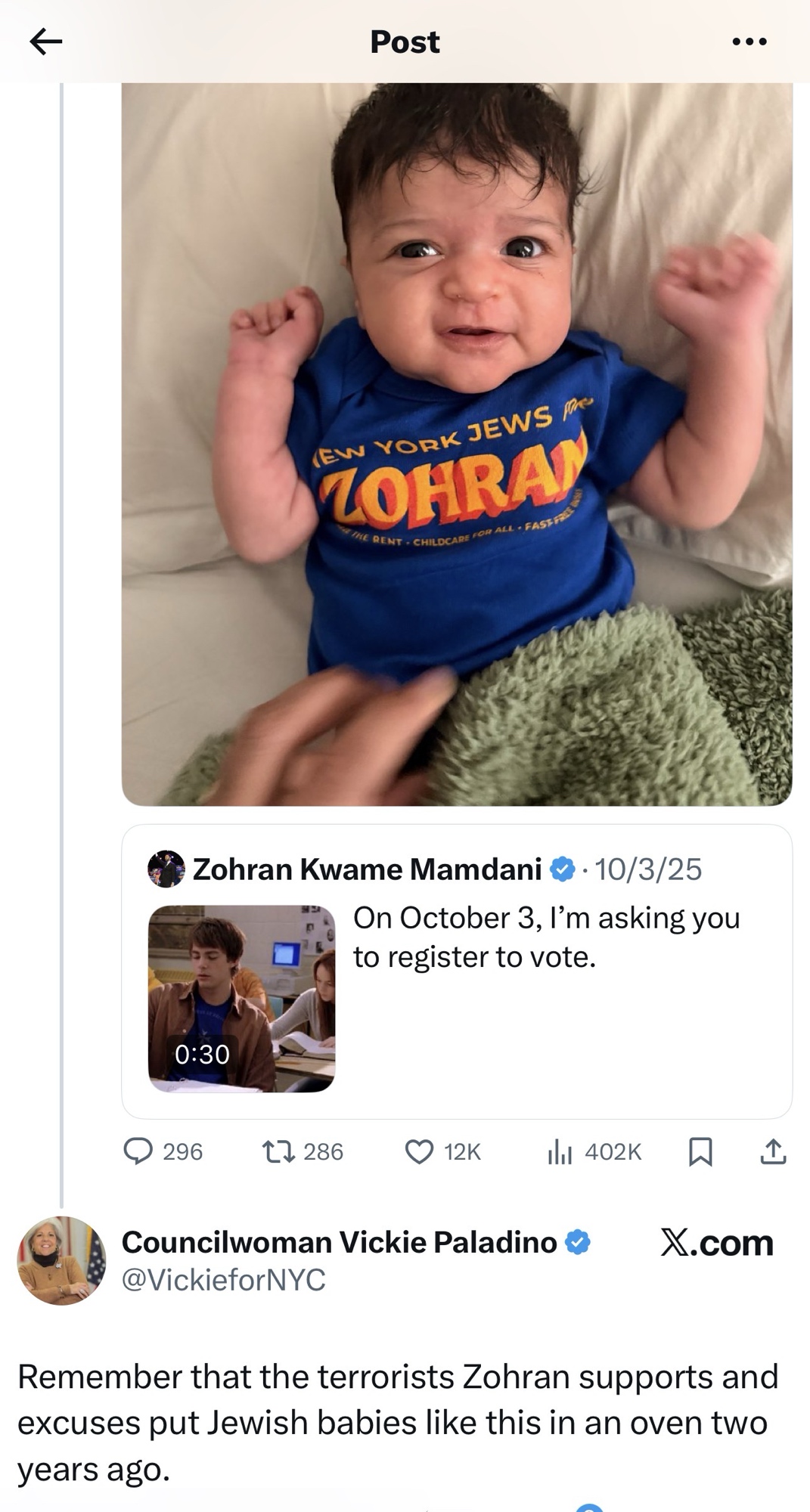
Task: Tap the Councilwoman Vickie Paladino display name
Action: click(339, 1242)
